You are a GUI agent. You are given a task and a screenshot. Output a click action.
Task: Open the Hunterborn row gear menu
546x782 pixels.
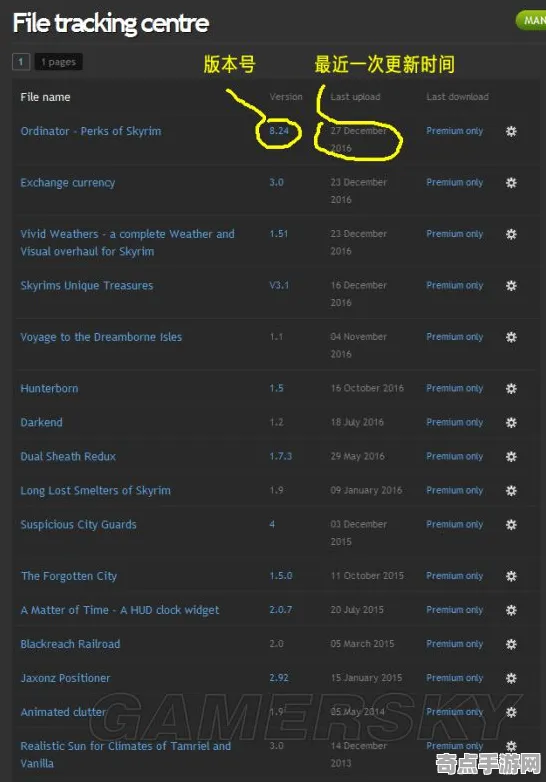(x=511, y=389)
